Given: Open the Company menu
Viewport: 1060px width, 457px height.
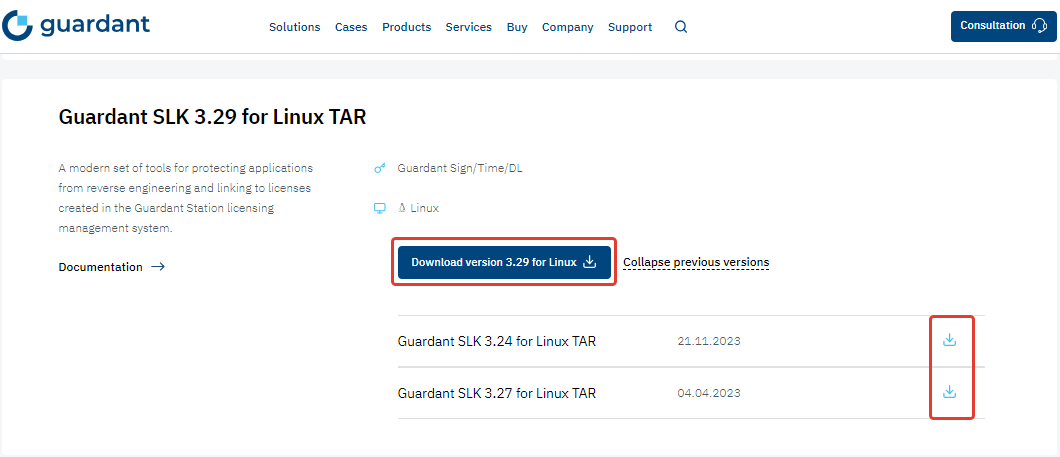Looking at the screenshot, I should click(x=567, y=27).
